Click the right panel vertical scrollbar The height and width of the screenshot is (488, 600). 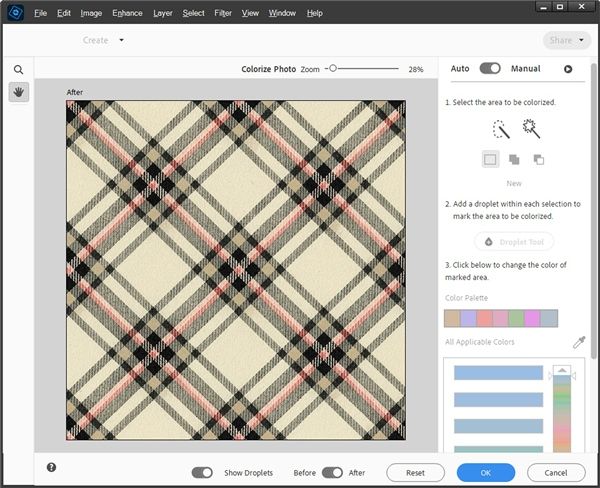[x=594, y=211]
